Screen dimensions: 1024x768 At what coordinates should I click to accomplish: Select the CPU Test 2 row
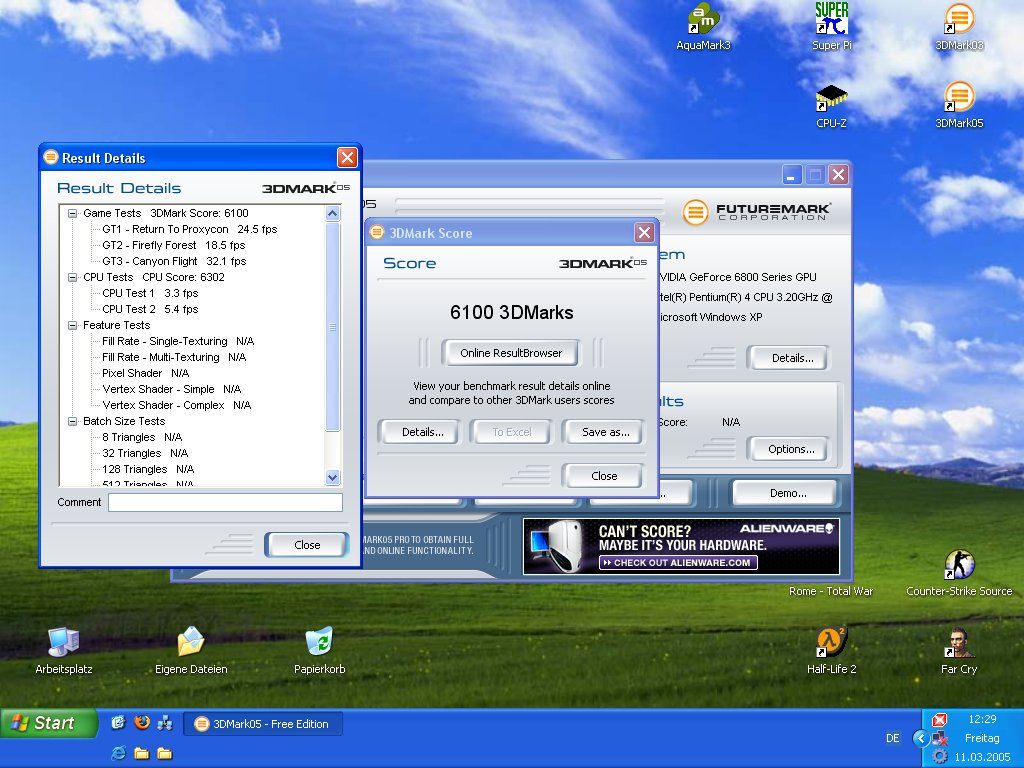pos(150,310)
